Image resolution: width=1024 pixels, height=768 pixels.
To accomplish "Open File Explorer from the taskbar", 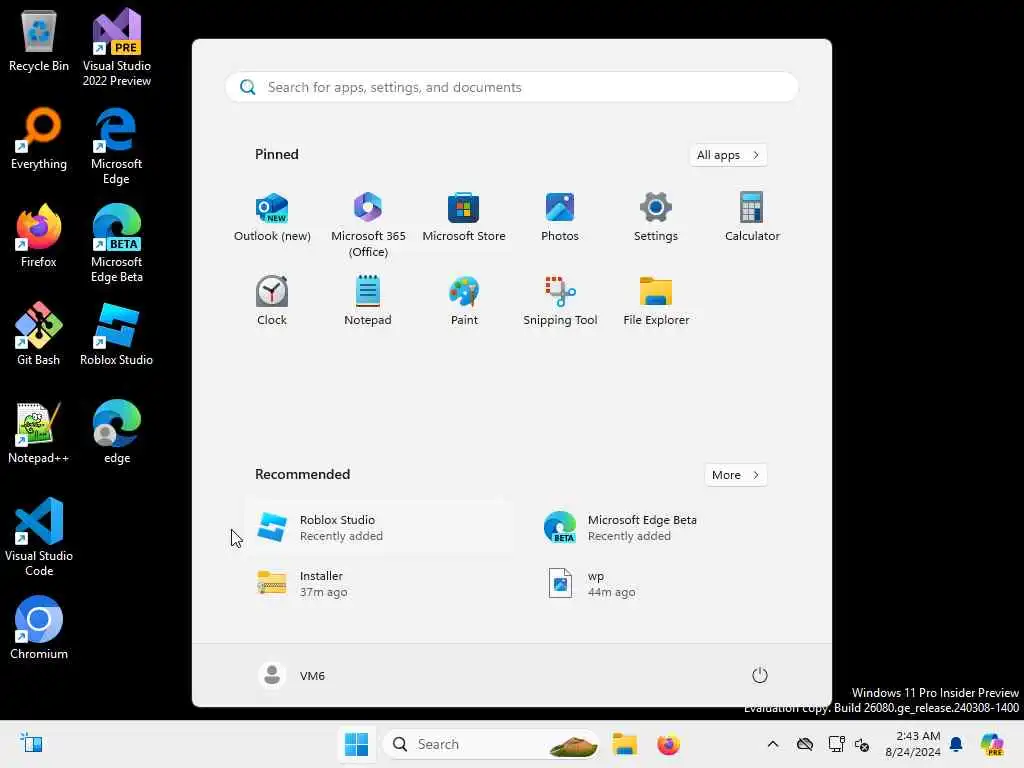I will point(625,744).
